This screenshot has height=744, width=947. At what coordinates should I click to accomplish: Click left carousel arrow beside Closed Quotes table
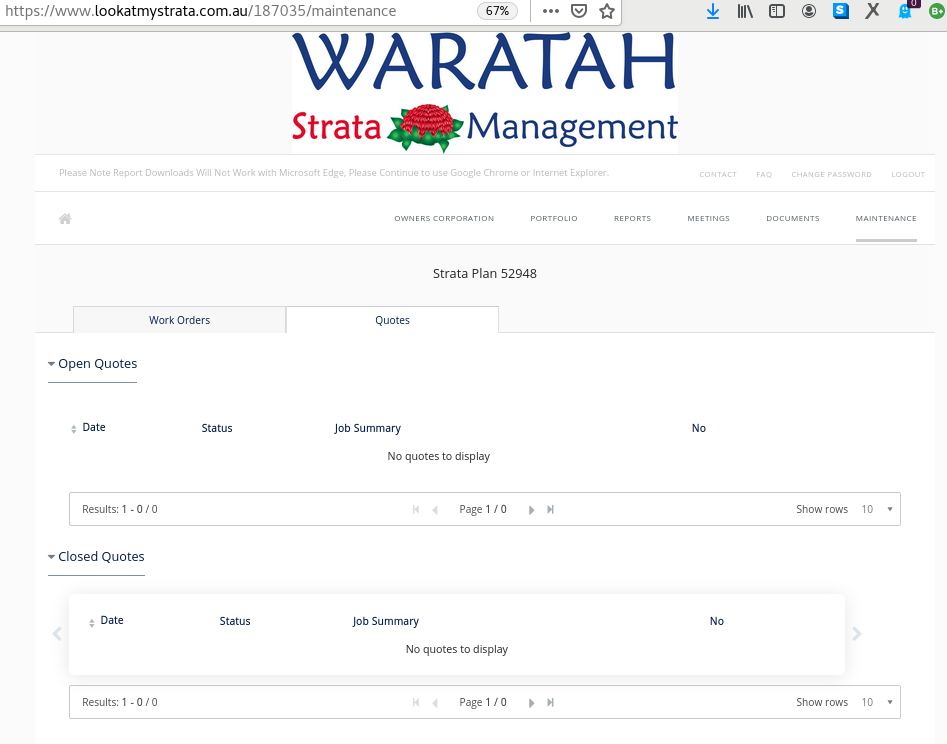click(57, 633)
